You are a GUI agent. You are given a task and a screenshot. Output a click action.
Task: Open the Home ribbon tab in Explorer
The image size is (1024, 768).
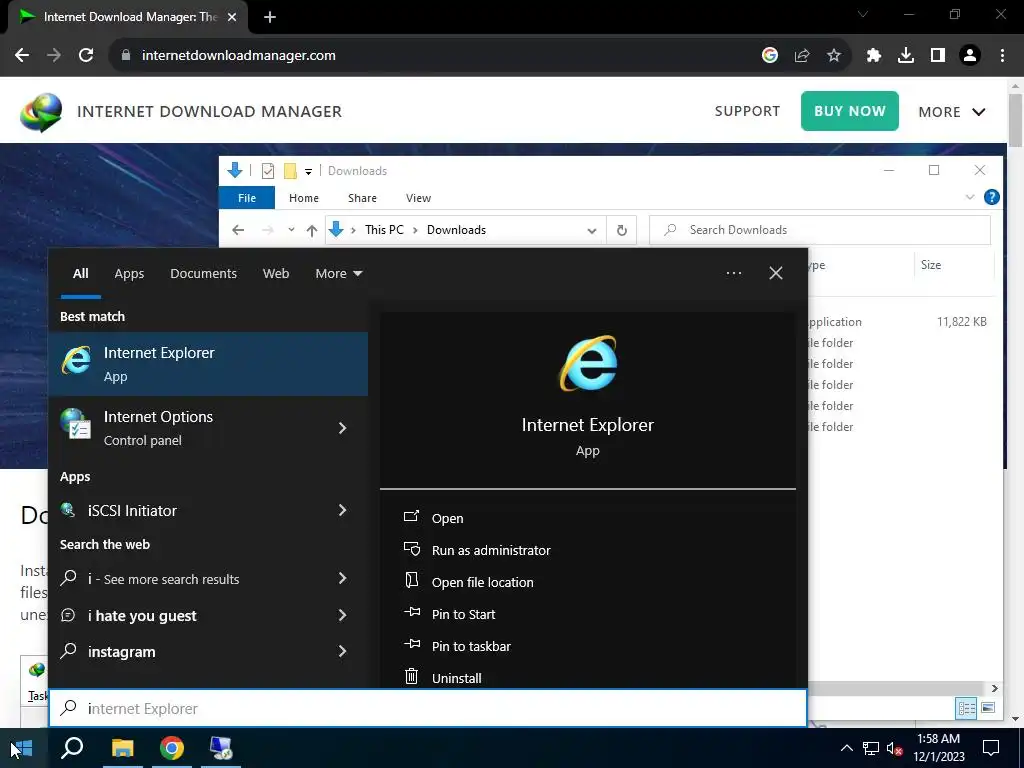304,198
